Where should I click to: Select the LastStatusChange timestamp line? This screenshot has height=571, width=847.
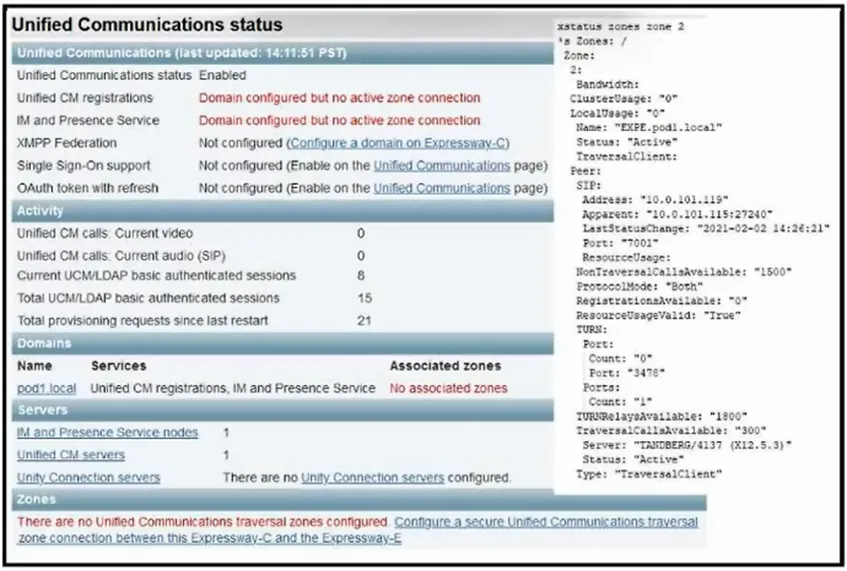tap(705, 229)
